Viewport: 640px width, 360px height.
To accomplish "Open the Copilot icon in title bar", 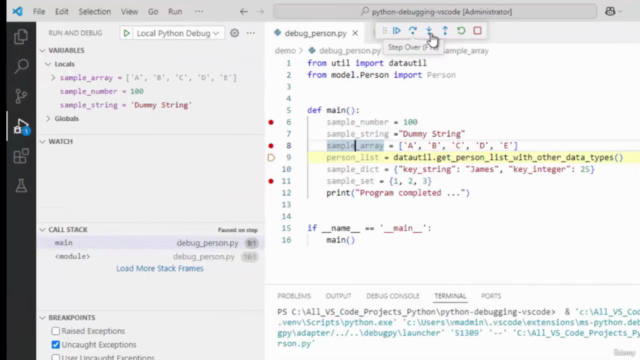I will click(610, 11).
